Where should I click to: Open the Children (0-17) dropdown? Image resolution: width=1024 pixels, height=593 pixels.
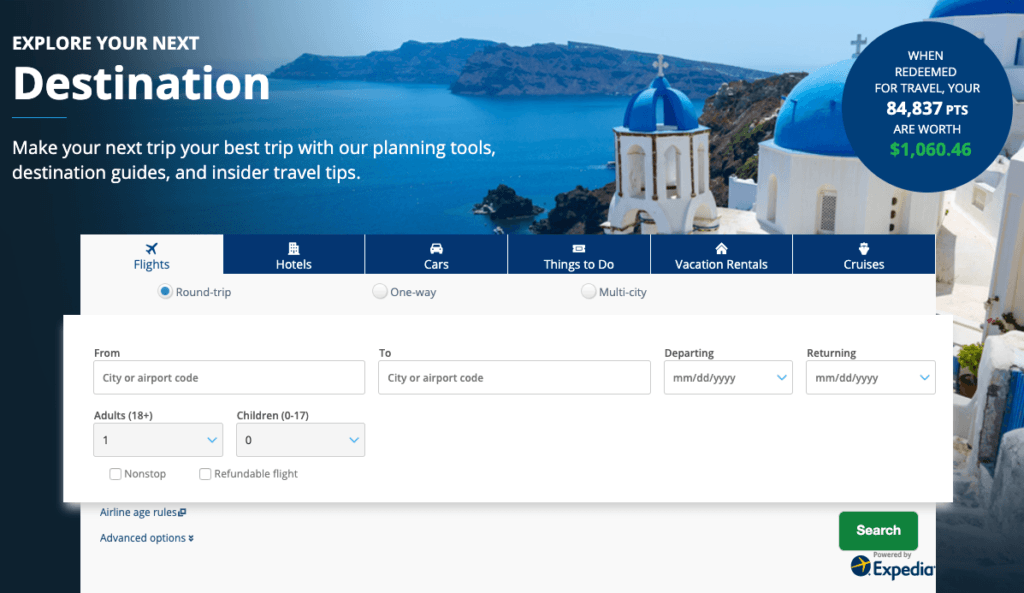coord(300,440)
